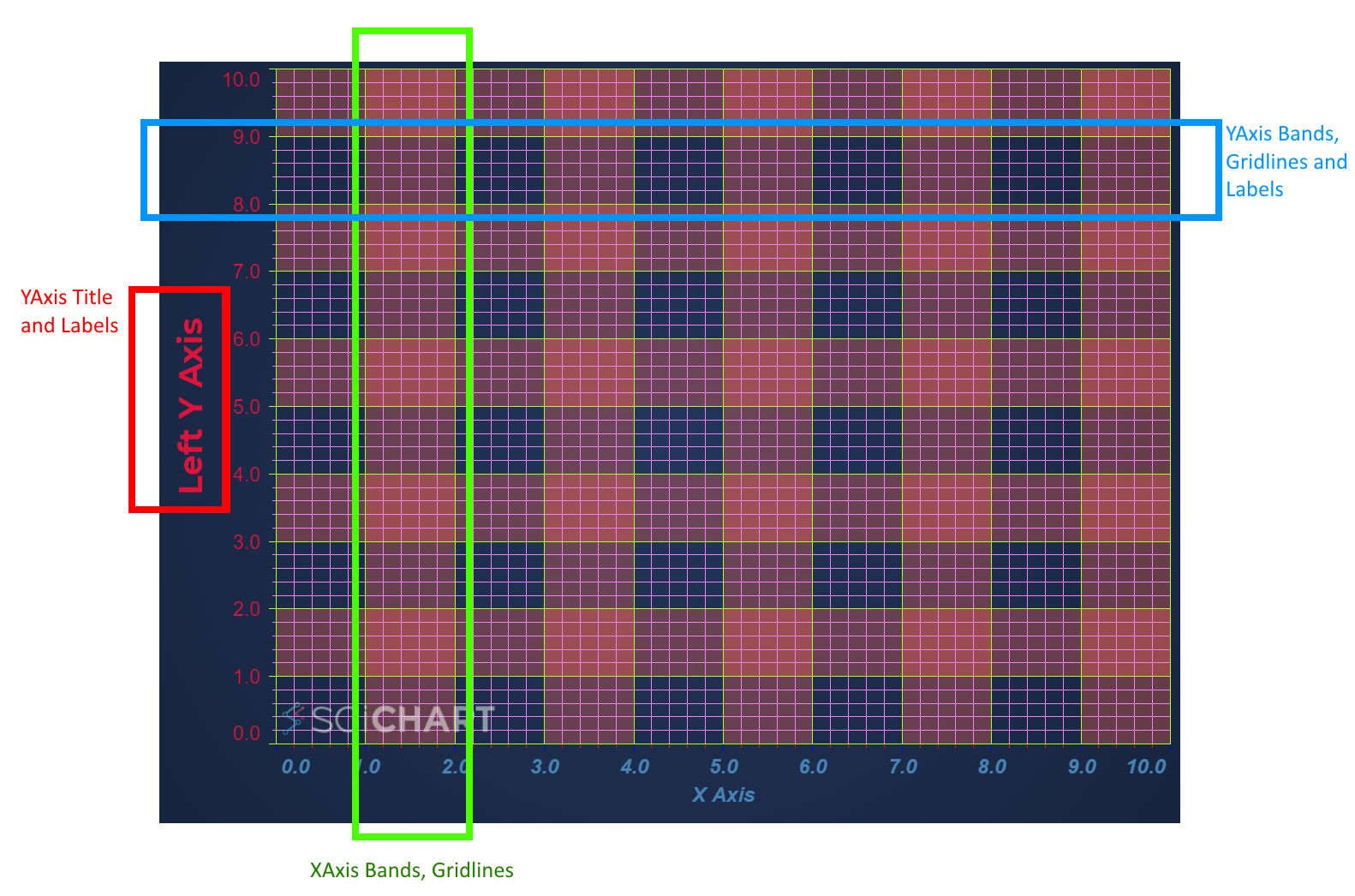Click the 5.0 label on X axis
This screenshot has width=1355, height=896.
point(724,767)
